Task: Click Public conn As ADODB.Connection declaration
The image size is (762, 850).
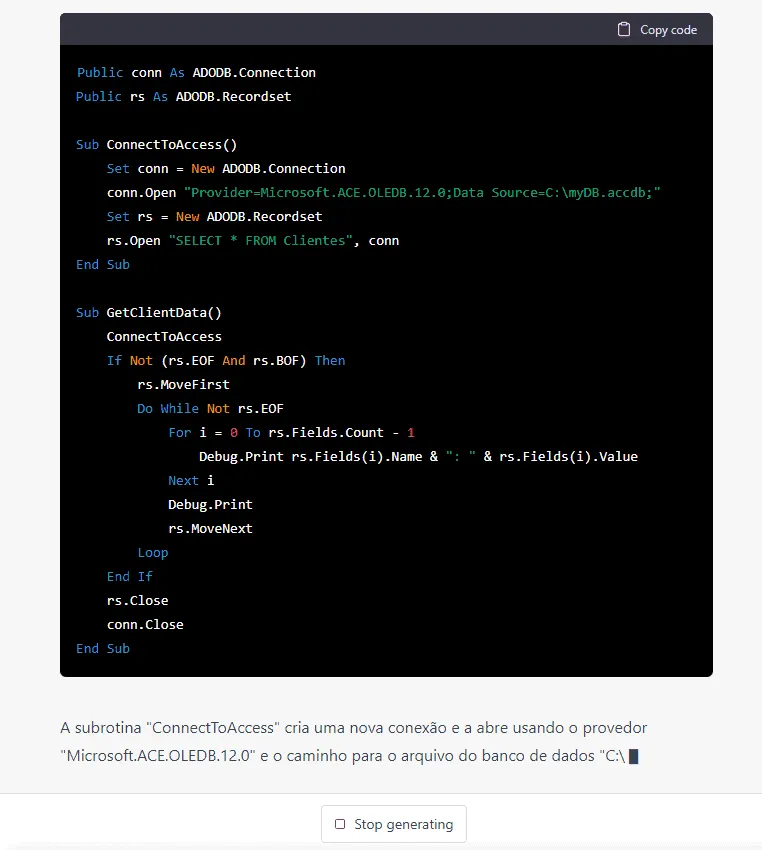Action: click(x=196, y=73)
